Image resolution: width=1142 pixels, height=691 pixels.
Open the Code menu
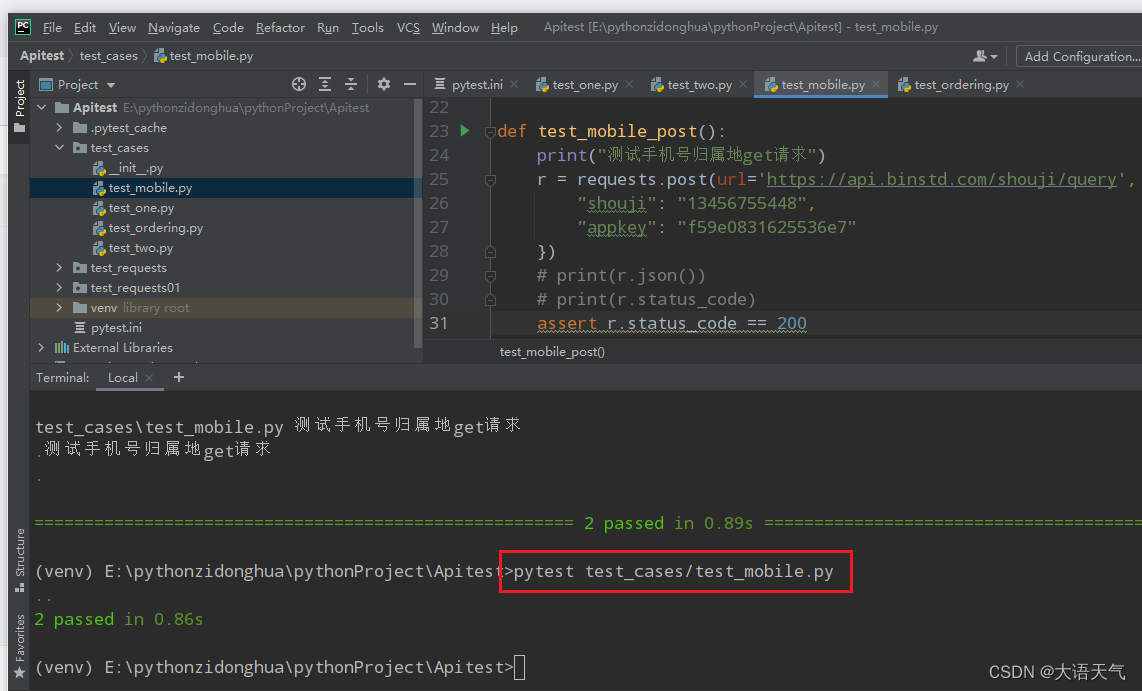[x=228, y=28]
